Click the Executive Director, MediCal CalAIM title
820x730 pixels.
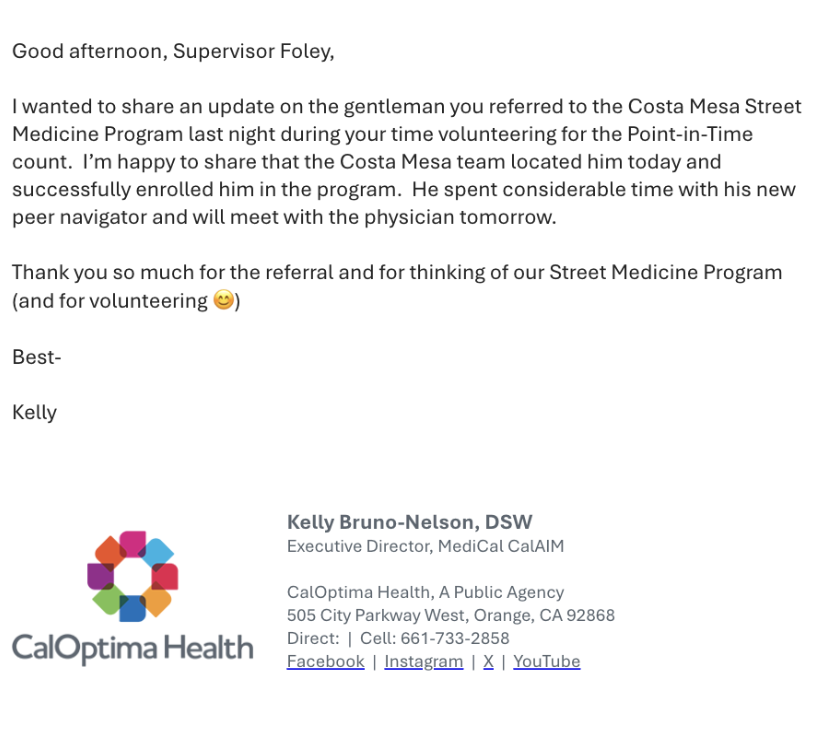coord(425,546)
